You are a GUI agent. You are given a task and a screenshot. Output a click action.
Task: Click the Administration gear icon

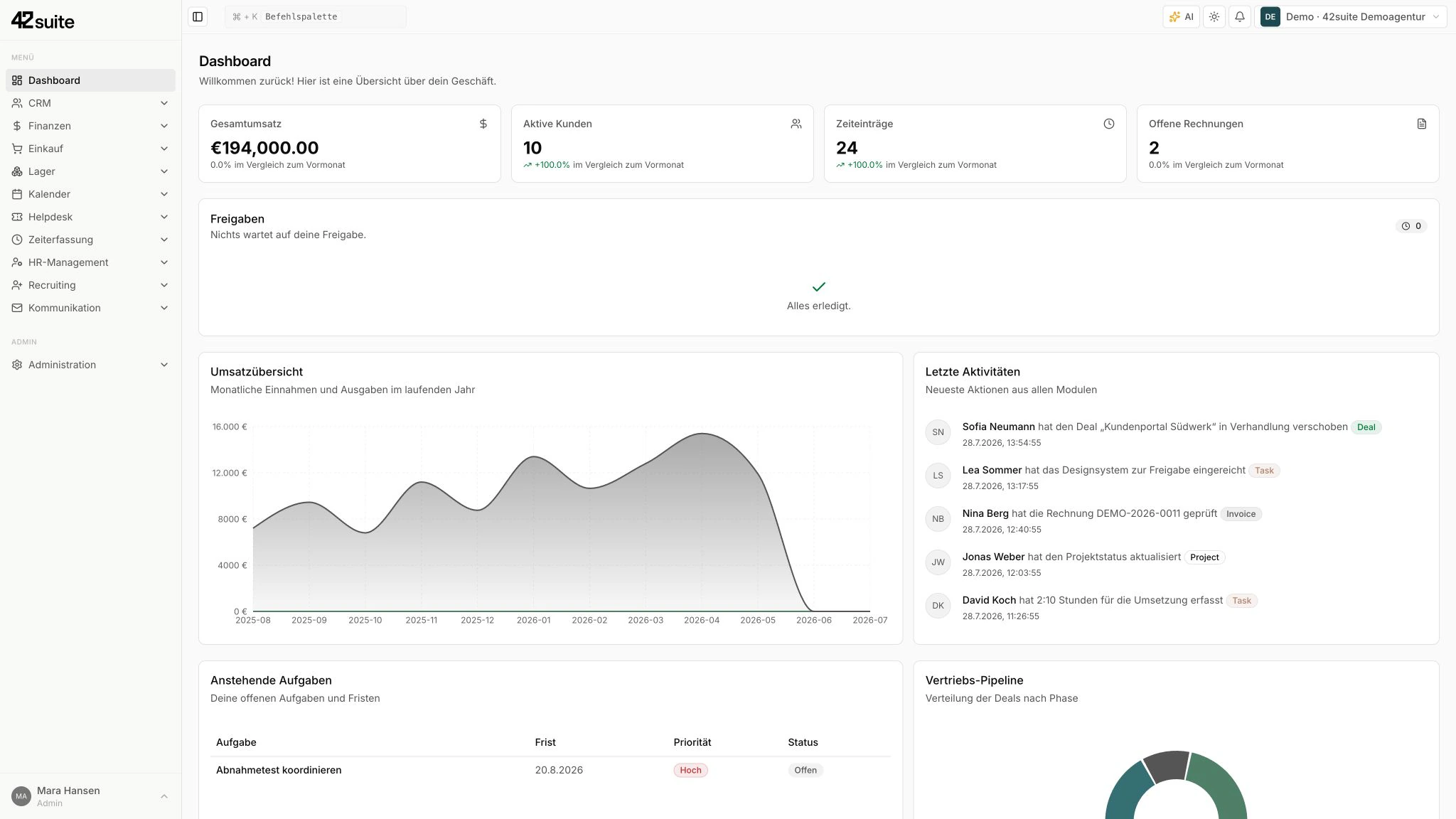17,365
